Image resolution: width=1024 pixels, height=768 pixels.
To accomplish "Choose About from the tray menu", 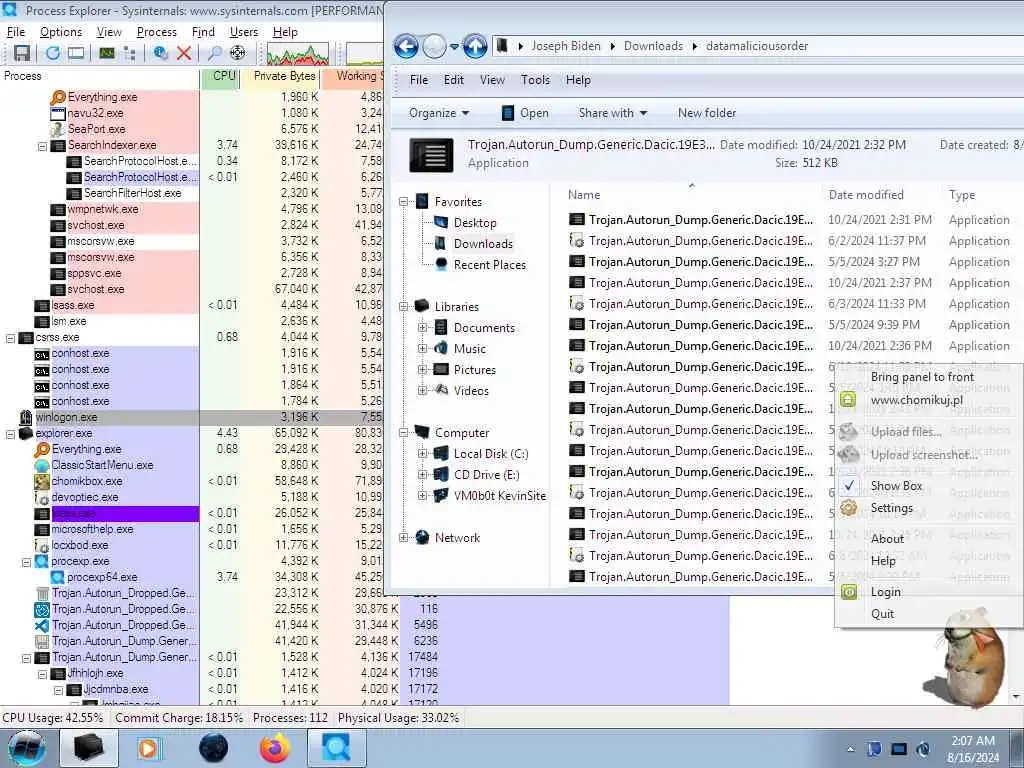I will click(888, 539).
